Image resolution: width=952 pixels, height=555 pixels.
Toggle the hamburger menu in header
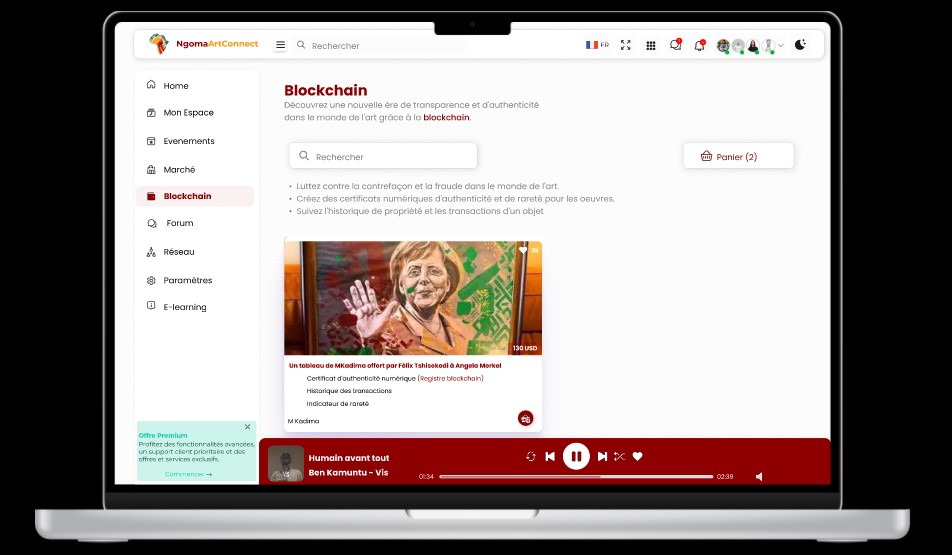[x=280, y=45]
